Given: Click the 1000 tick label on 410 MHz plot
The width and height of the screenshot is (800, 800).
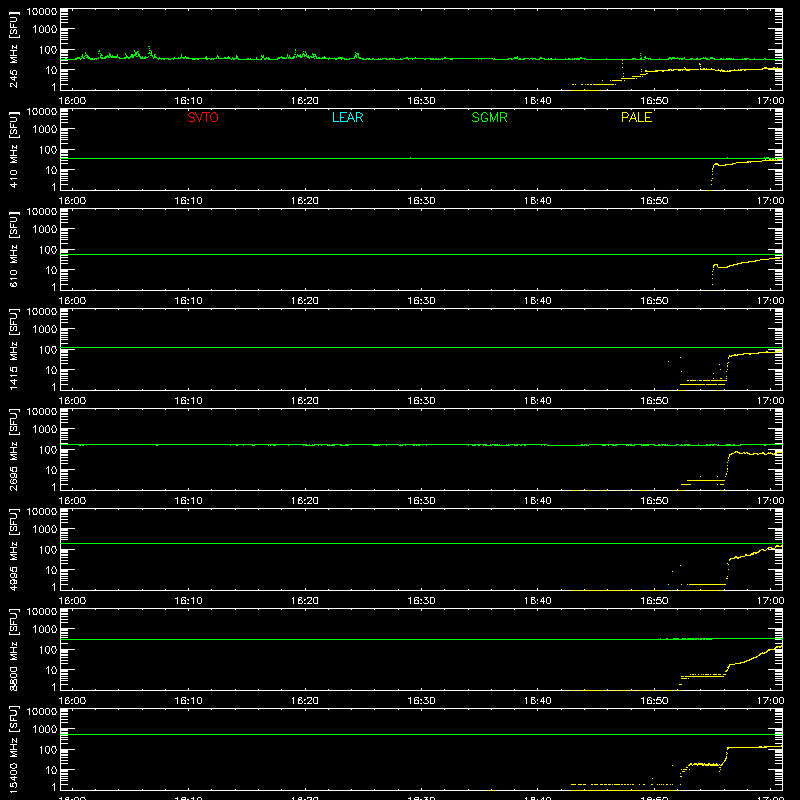Looking at the screenshot, I should pyautogui.click(x=45, y=130).
